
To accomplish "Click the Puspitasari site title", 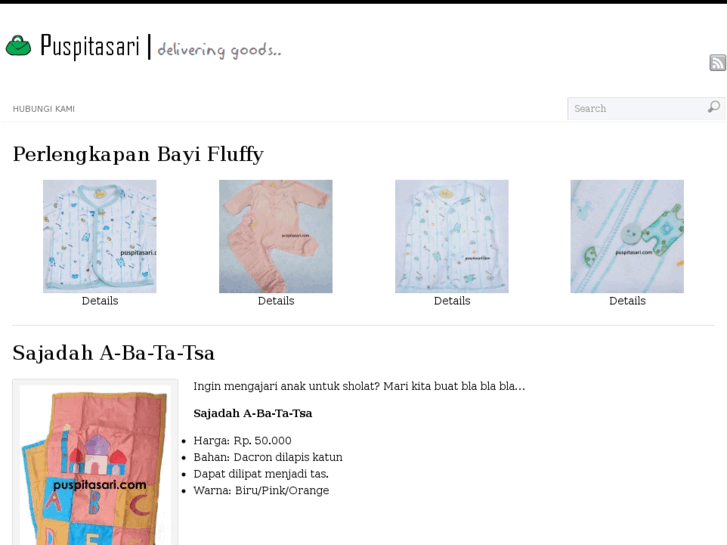I will (x=89, y=46).
